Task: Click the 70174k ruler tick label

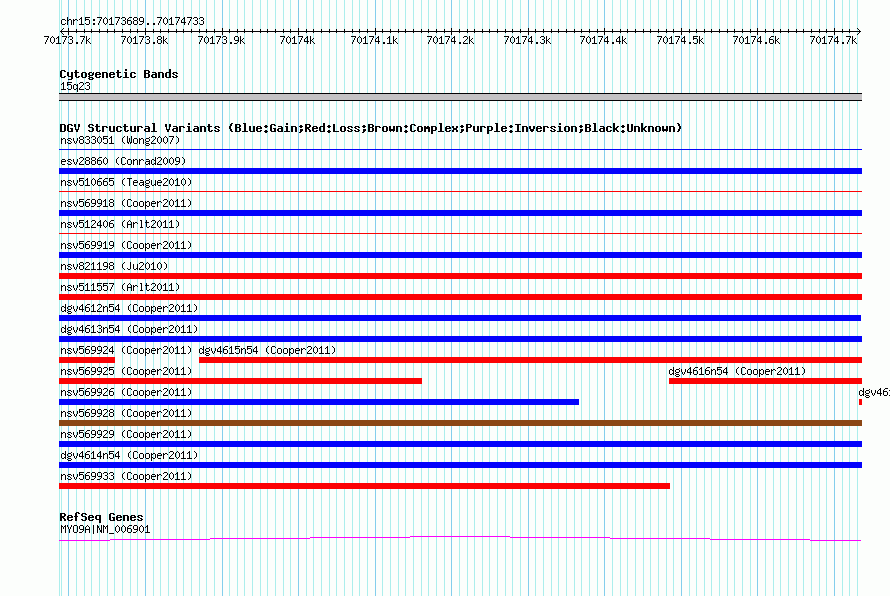Action: (297, 40)
